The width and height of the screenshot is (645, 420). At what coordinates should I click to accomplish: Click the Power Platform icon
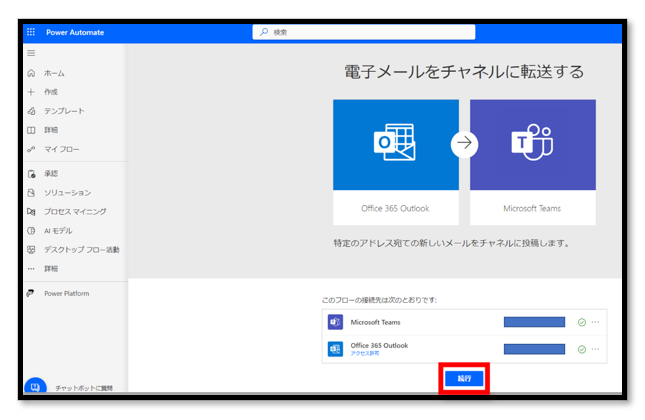30,293
